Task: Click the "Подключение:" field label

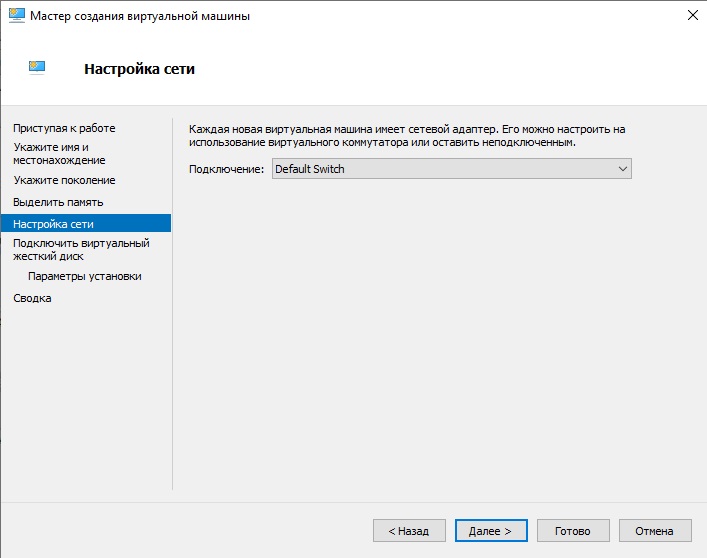Action: [226, 170]
